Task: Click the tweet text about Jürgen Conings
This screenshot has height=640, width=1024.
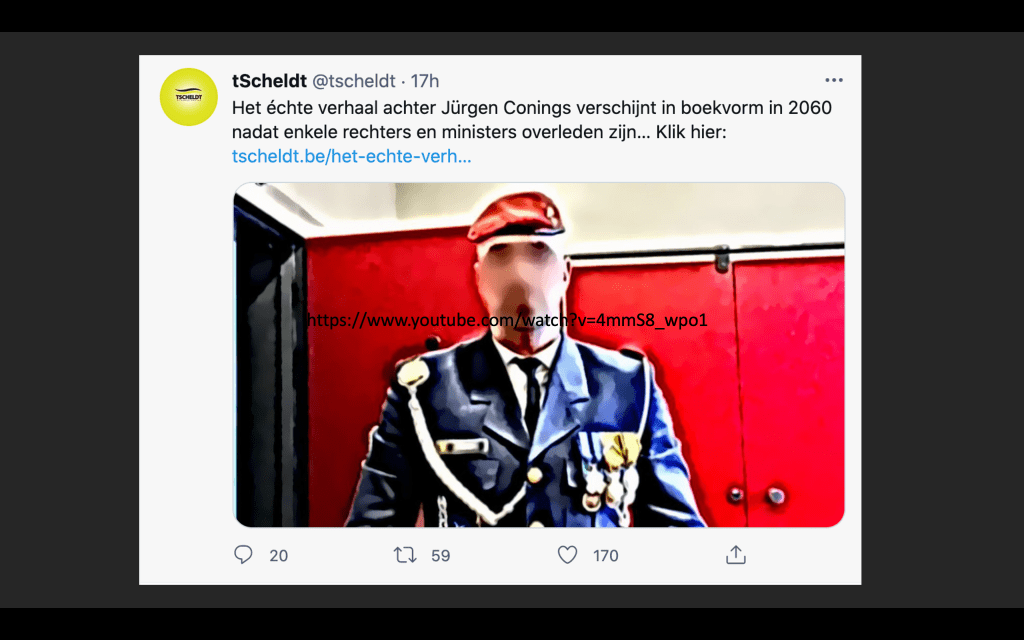Action: tap(532, 120)
